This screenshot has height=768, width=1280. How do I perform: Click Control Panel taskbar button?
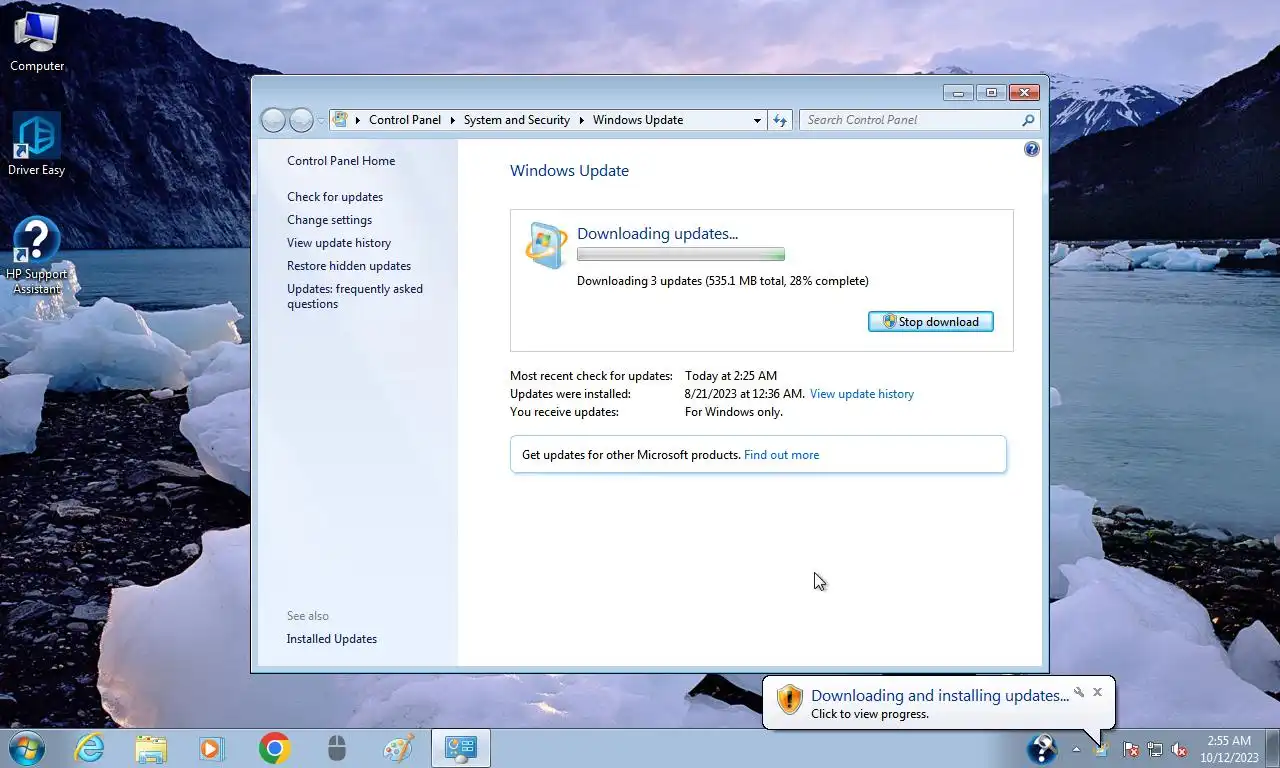461,748
